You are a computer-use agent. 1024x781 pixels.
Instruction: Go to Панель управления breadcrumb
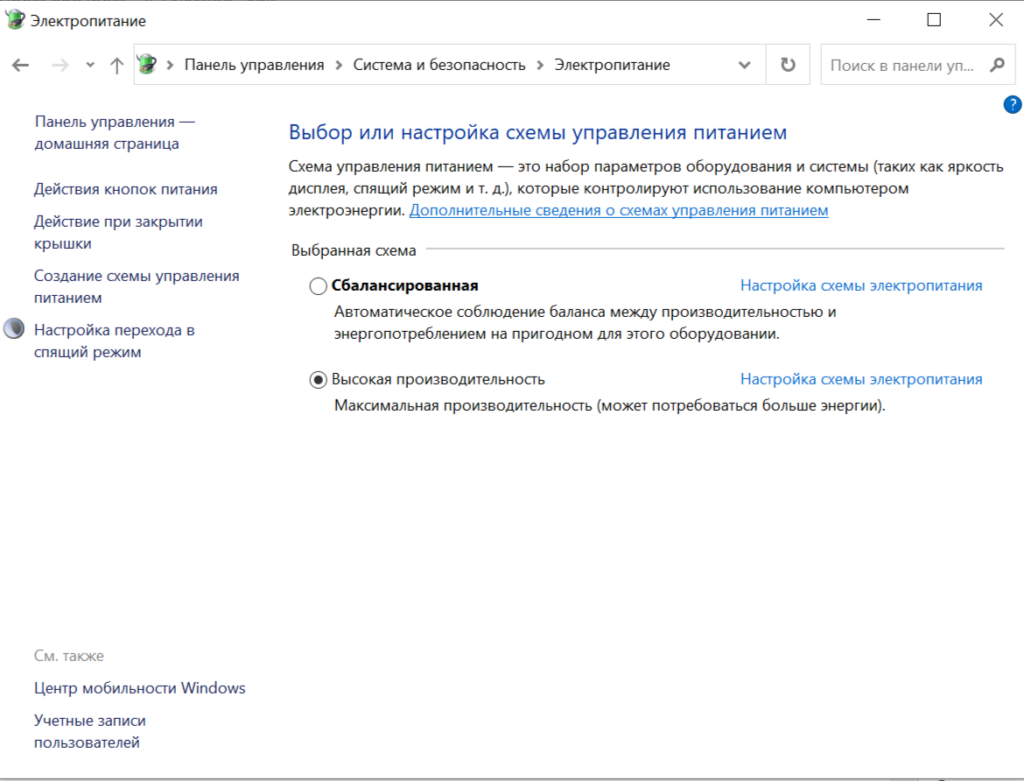[x=254, y=65]
